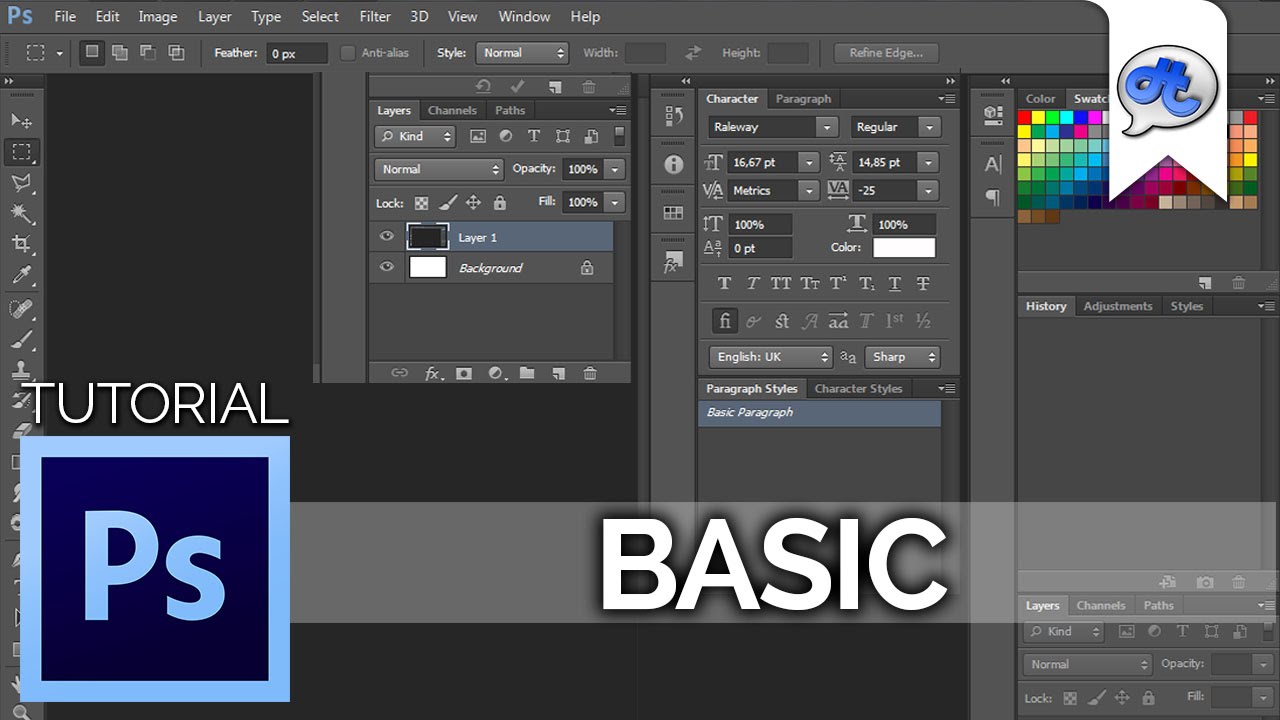Open the Filter menu
Image resolution: width=1280 pixels, height=720 pixels.
(x=375, y=16)
